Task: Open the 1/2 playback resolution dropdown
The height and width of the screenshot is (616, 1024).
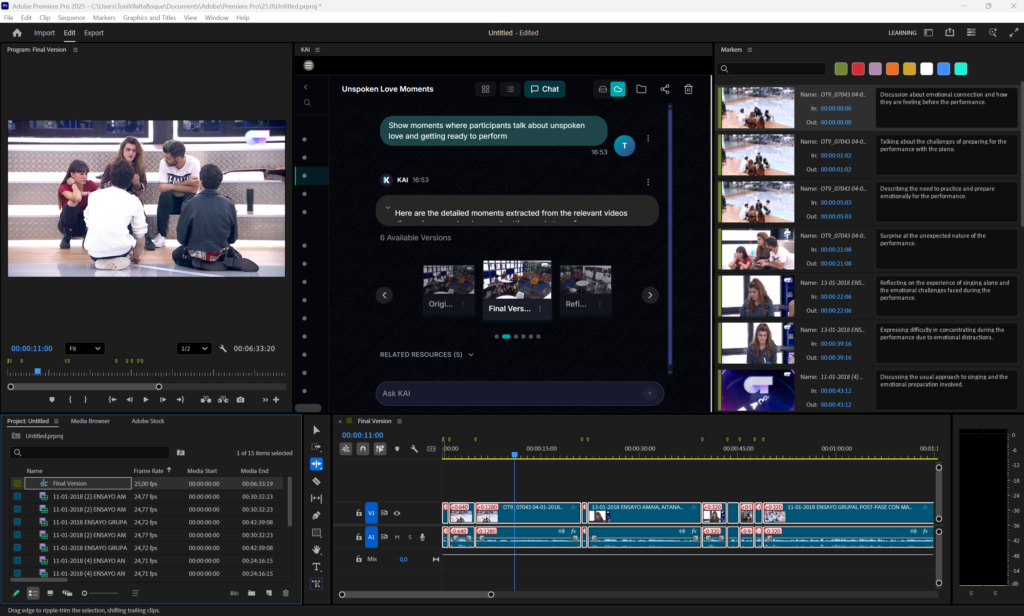Action: 195,348
